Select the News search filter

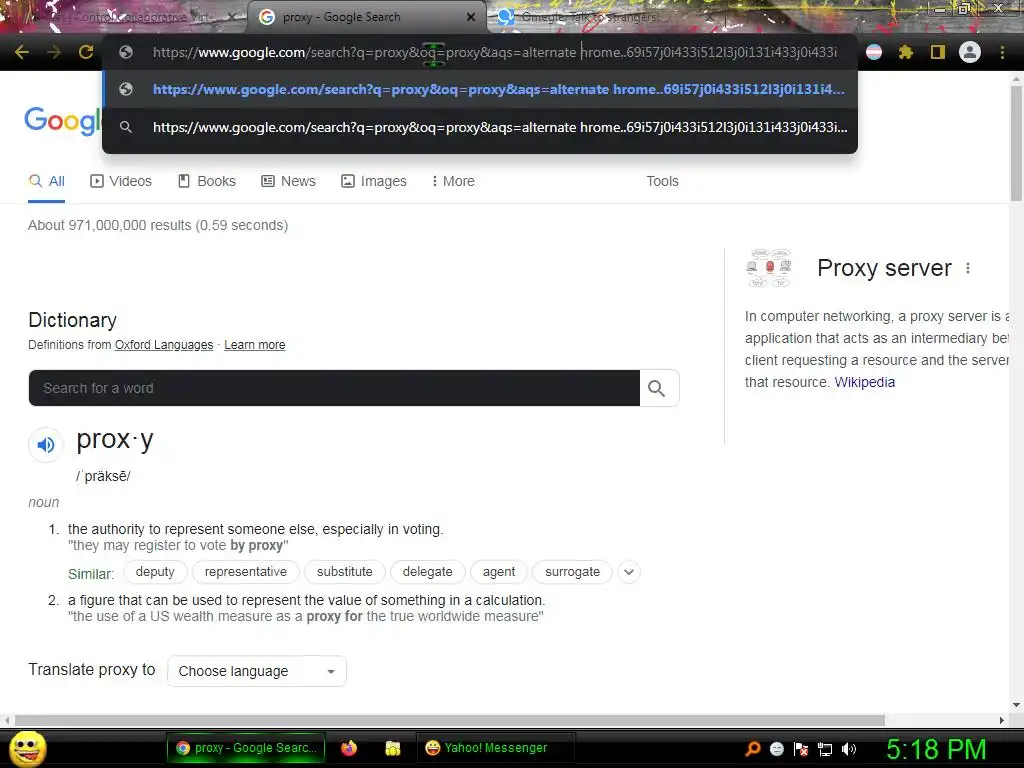(288, 181)
